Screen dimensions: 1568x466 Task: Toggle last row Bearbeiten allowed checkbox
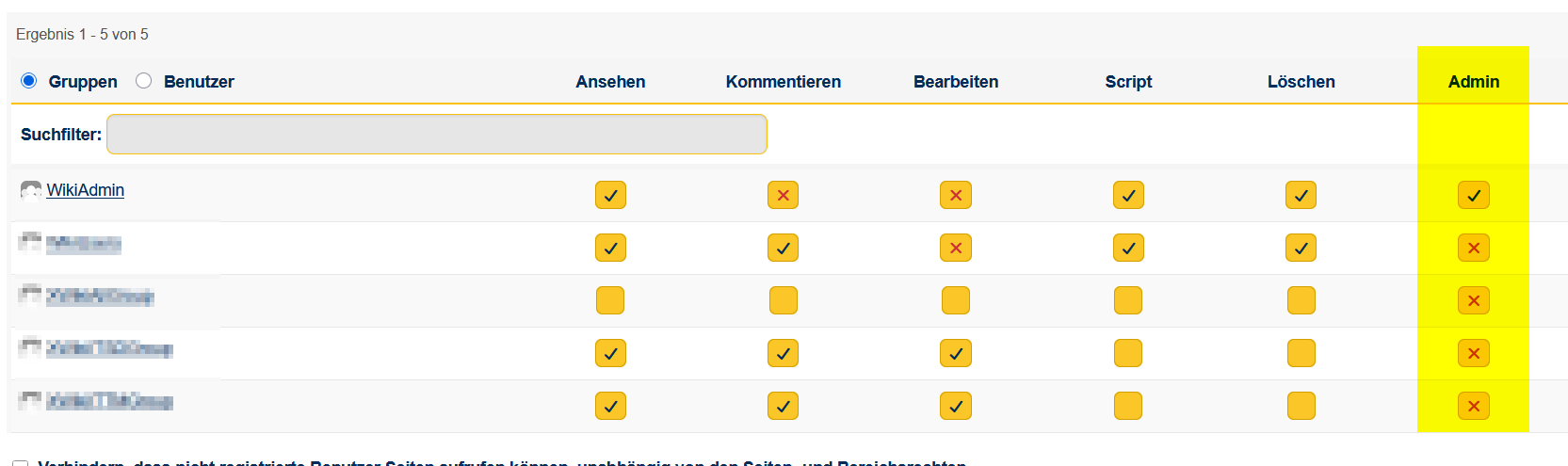pos(955,406)
